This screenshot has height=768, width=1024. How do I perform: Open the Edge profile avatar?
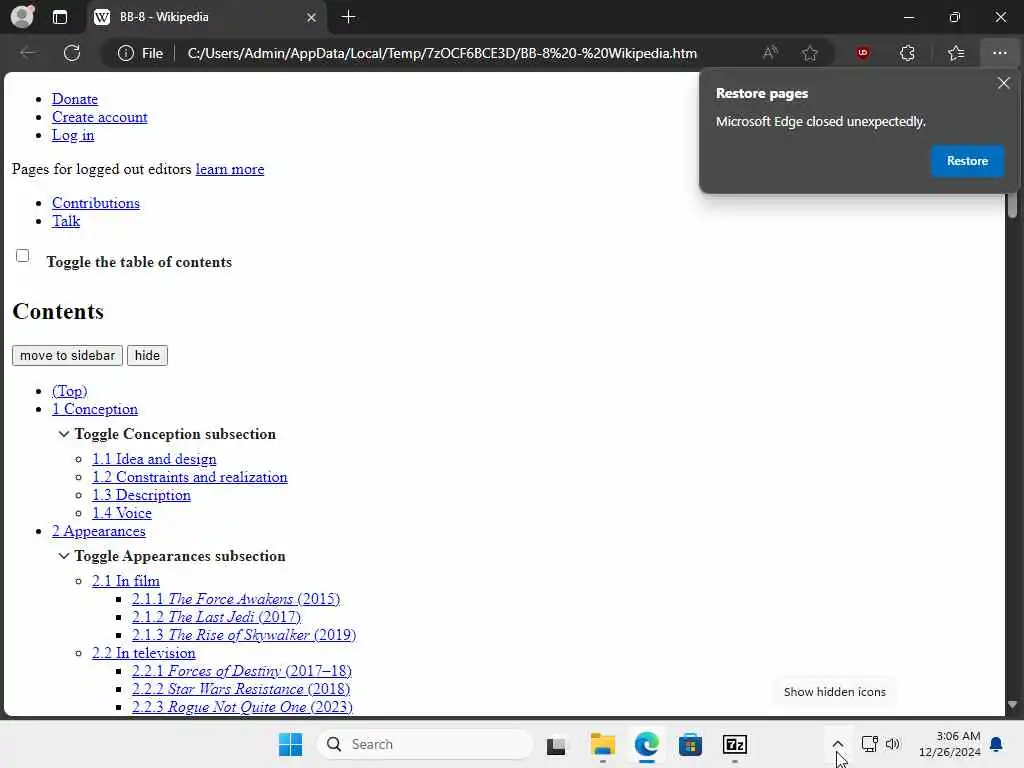22,16
